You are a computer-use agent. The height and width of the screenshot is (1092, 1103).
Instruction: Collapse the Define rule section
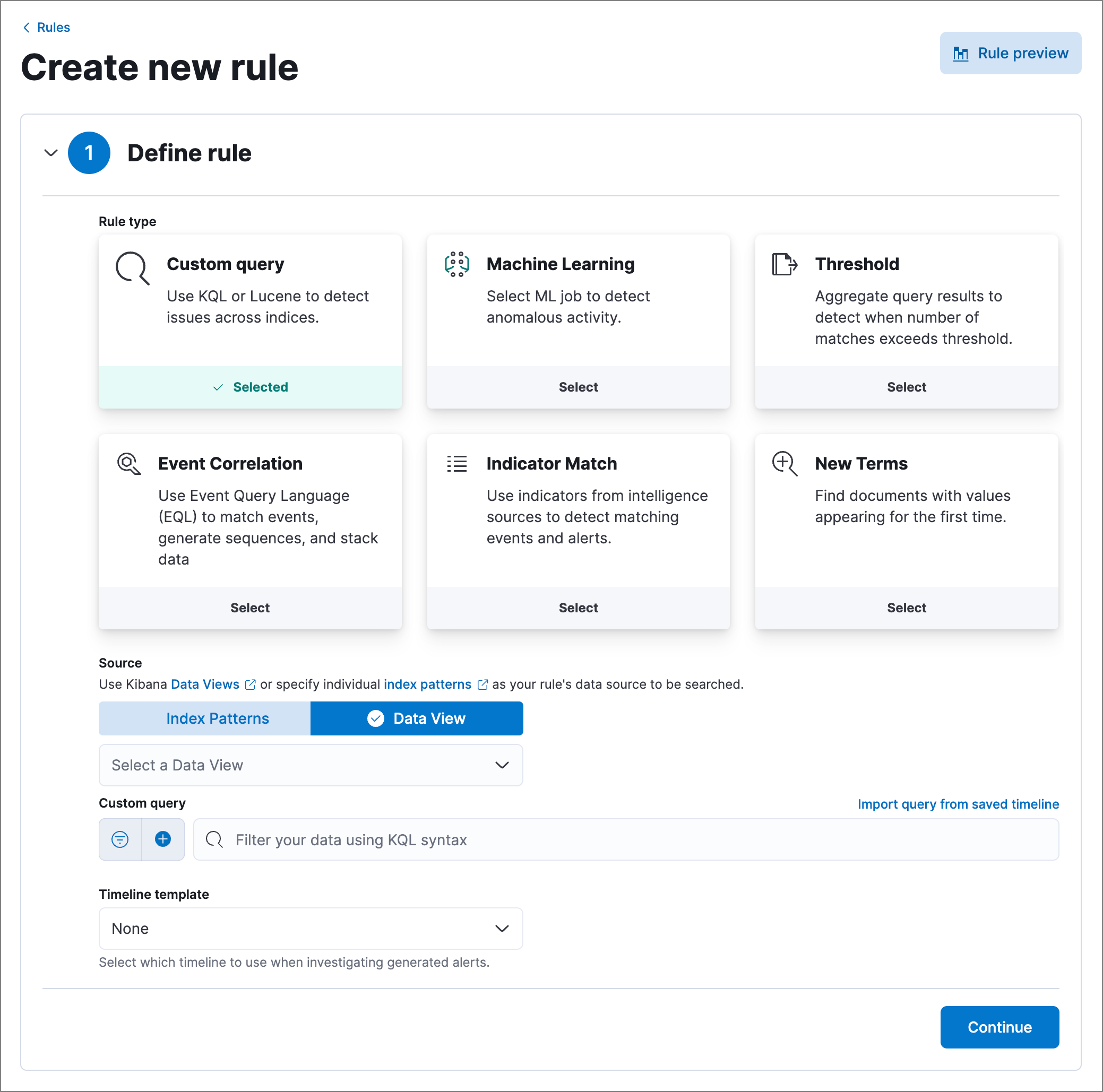tap(51, 153)
